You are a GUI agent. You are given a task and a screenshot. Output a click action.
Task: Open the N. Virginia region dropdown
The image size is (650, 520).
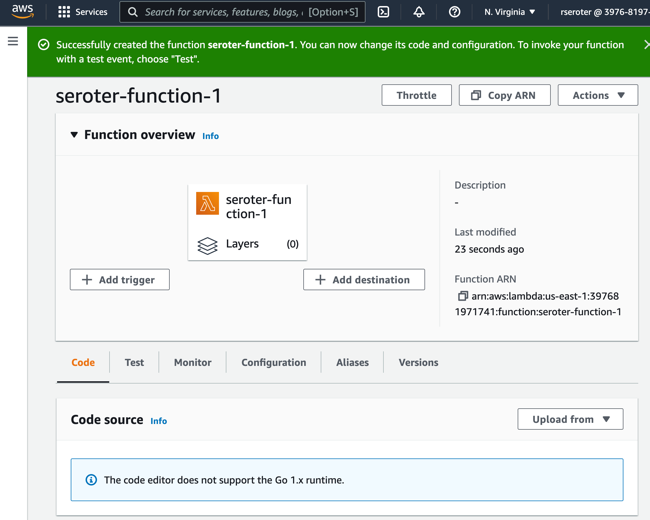(509, 12)
